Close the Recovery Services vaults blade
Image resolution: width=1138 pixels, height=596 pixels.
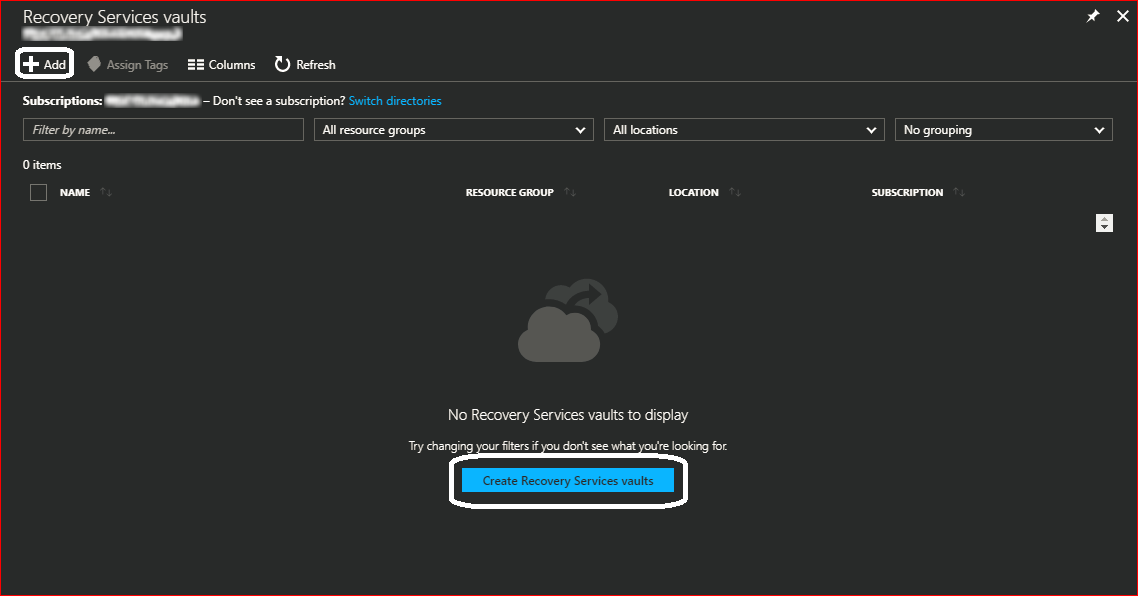(x=1123, y=16)
